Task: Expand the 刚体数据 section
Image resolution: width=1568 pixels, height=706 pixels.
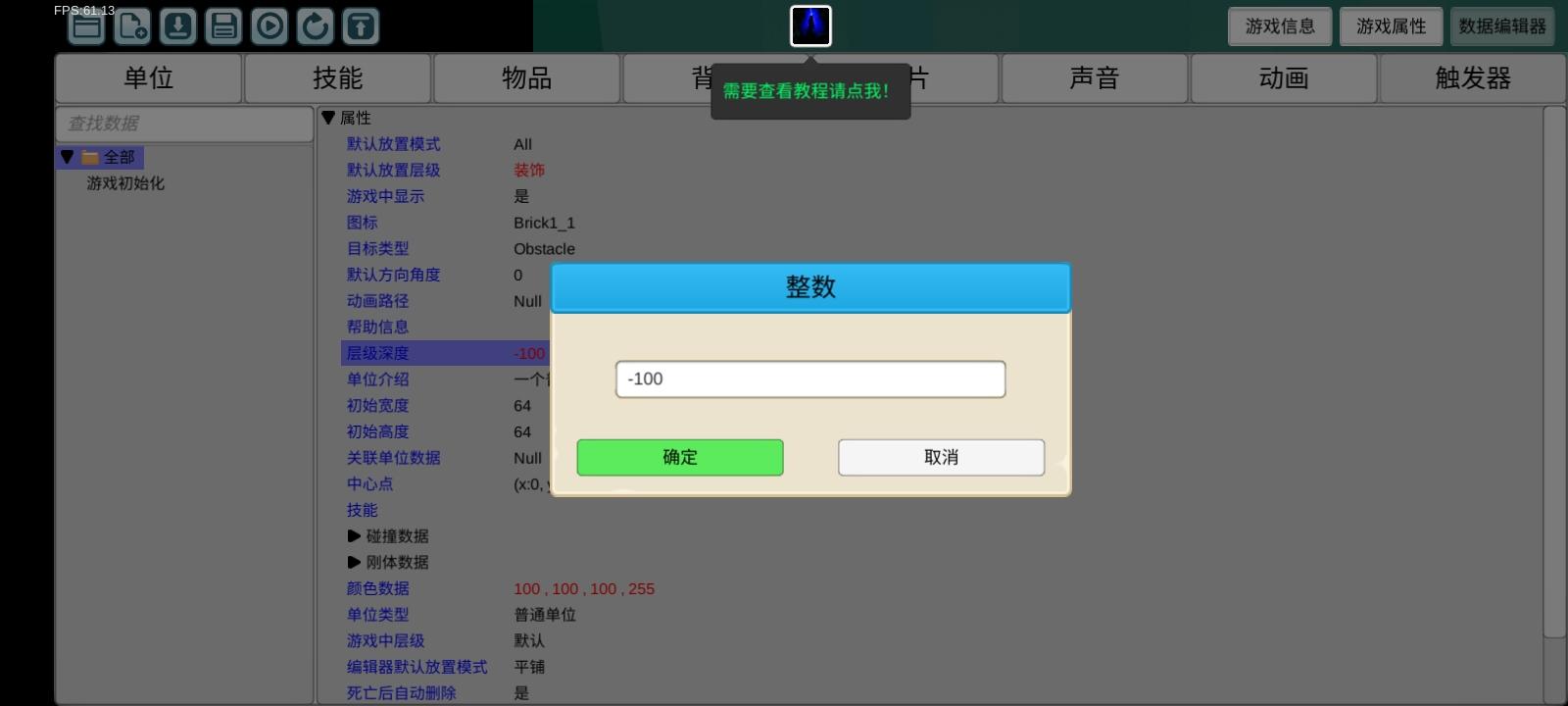Action: pos(354,563)
